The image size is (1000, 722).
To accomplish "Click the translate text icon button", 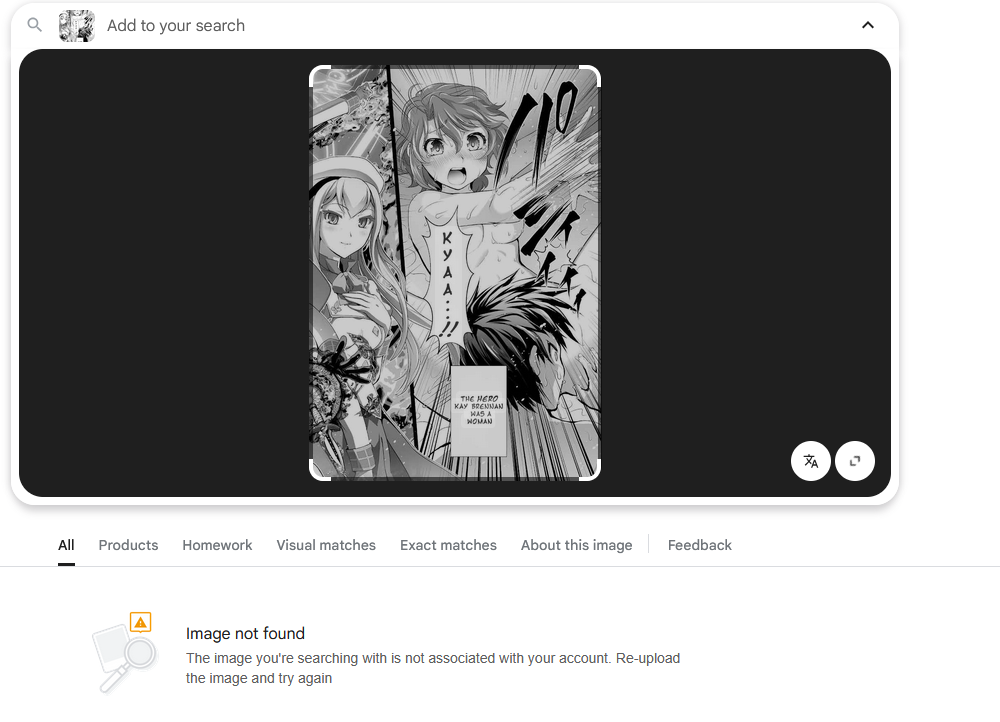I will (x=811, y=461).
